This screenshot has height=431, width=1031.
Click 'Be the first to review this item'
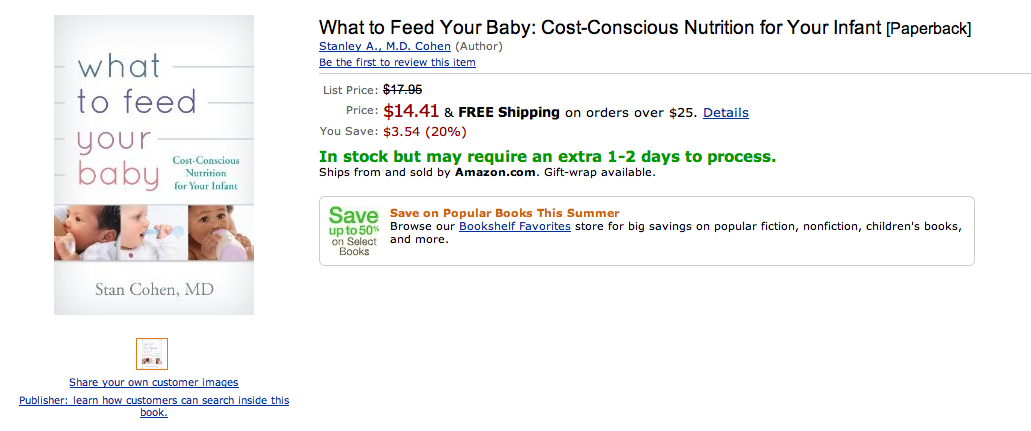[x=397, y=63]
